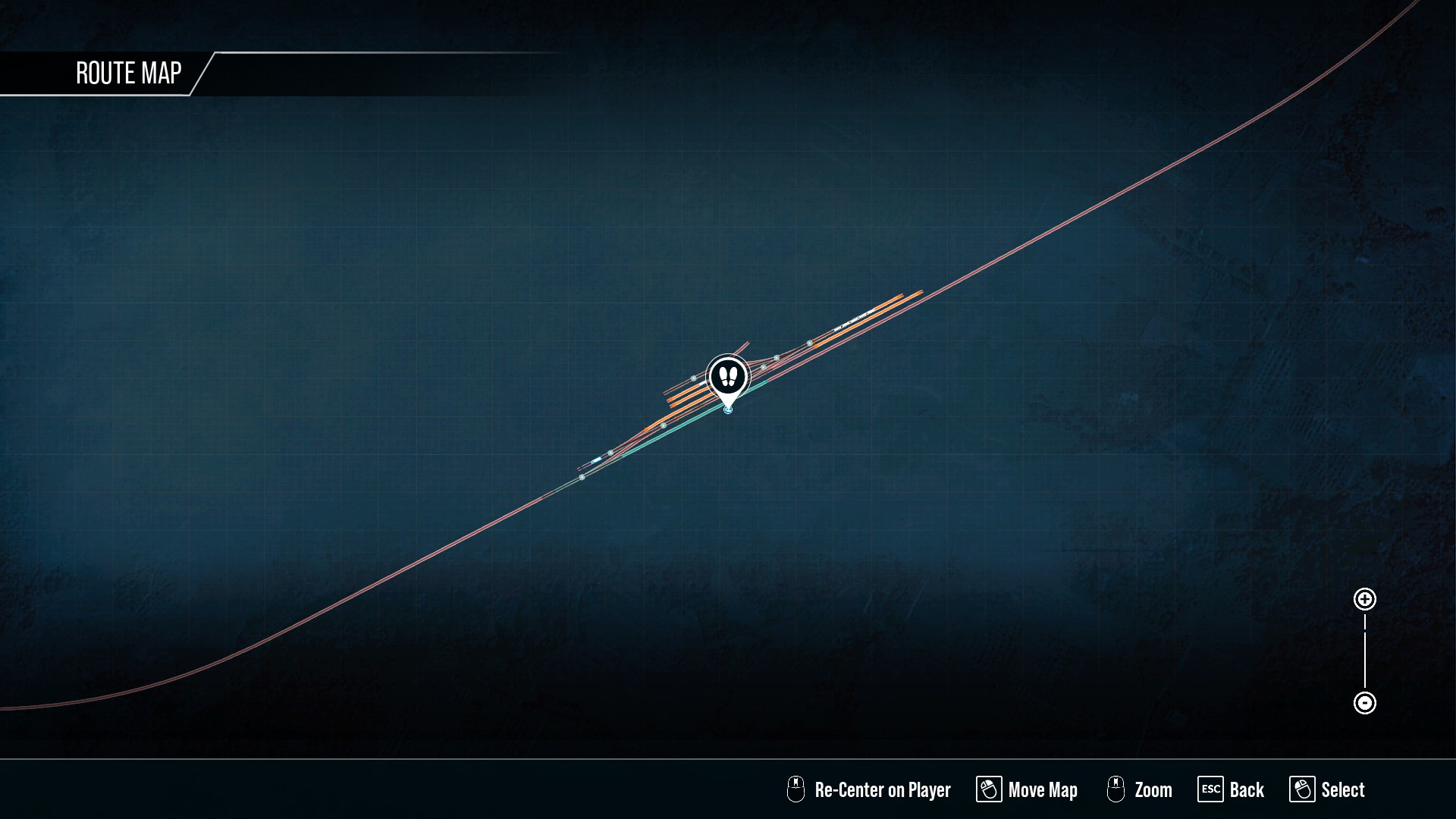Viewport: 1456px width, 819px height.
Task: Click the ROUTE MAP title header
Action: (129, 74)
